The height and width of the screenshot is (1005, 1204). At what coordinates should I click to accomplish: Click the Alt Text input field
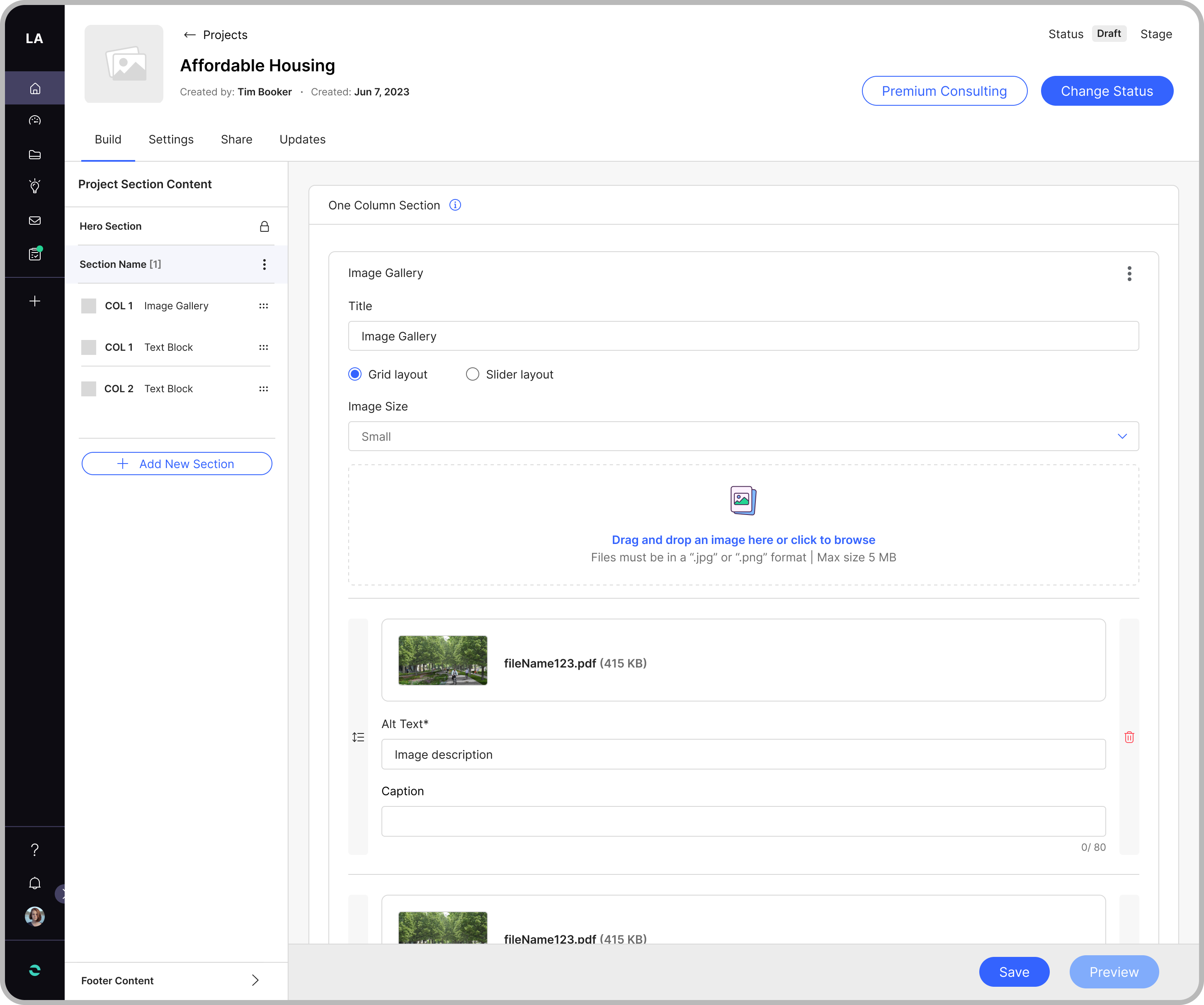744,755
